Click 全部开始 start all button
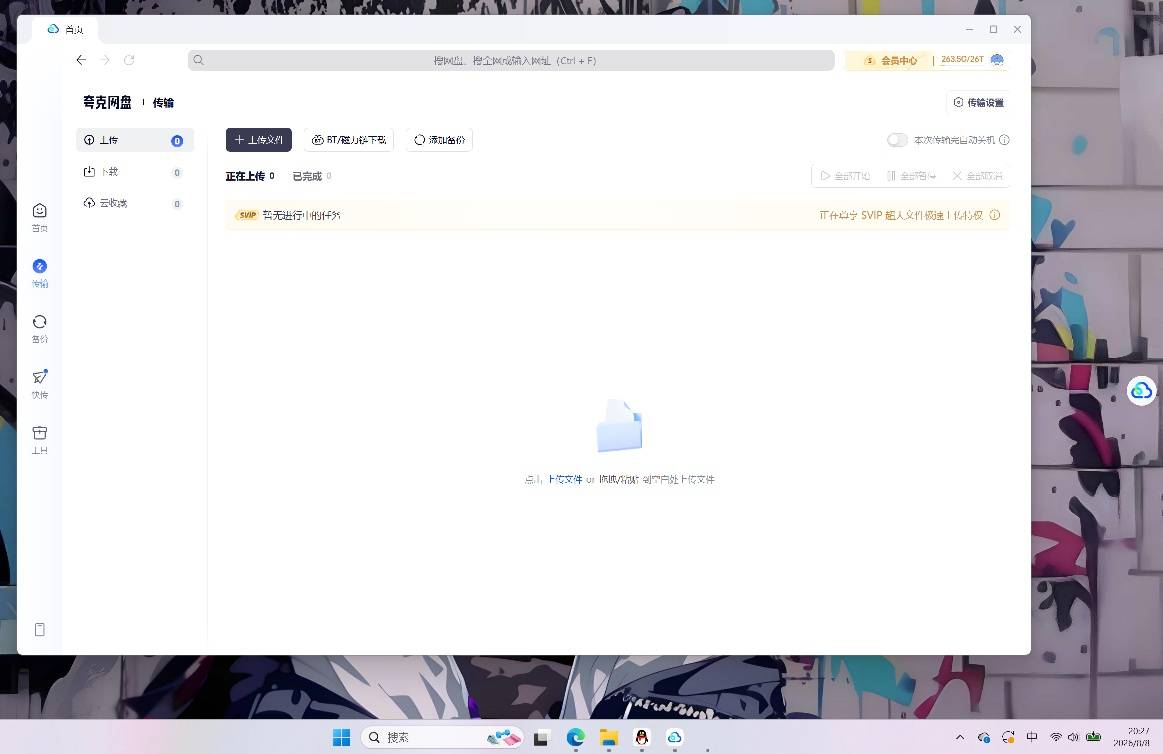This screenshot has height=754, width=1163. (x=845, y=176)
